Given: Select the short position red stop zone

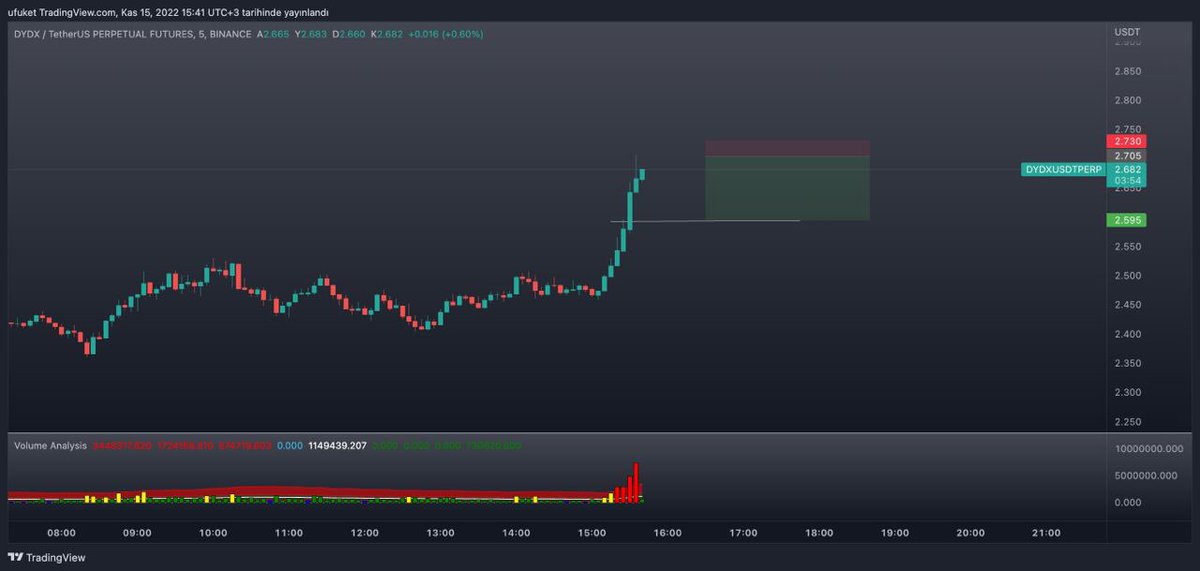Looking at the screenshot, I should 787,148.
